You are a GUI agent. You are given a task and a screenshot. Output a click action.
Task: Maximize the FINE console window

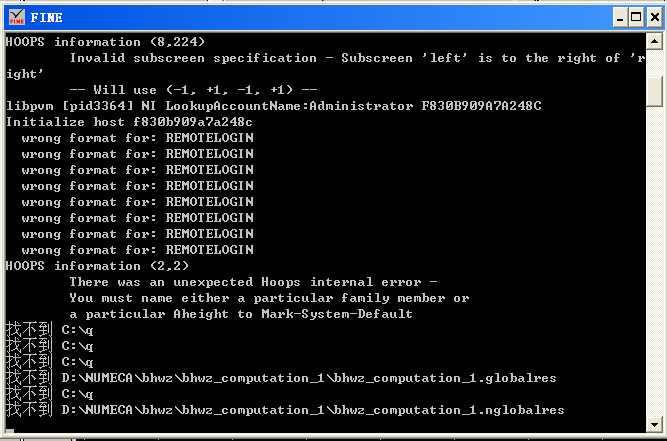pos(634,17)
